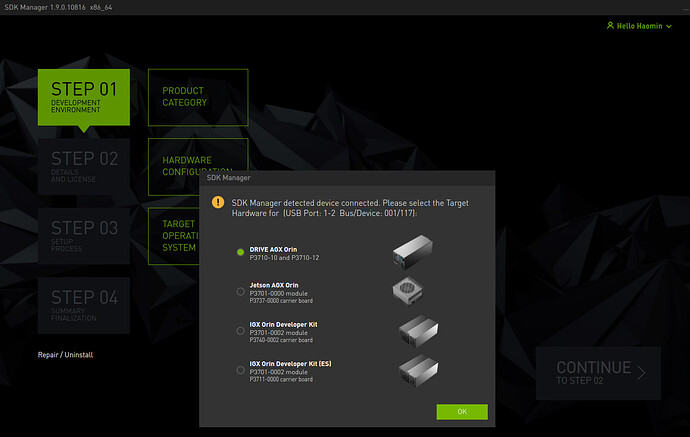The height and width of the screenshot is (437, 690).
Task: Go to Step 03 Setup Process
Action: (x=84, y=236)
